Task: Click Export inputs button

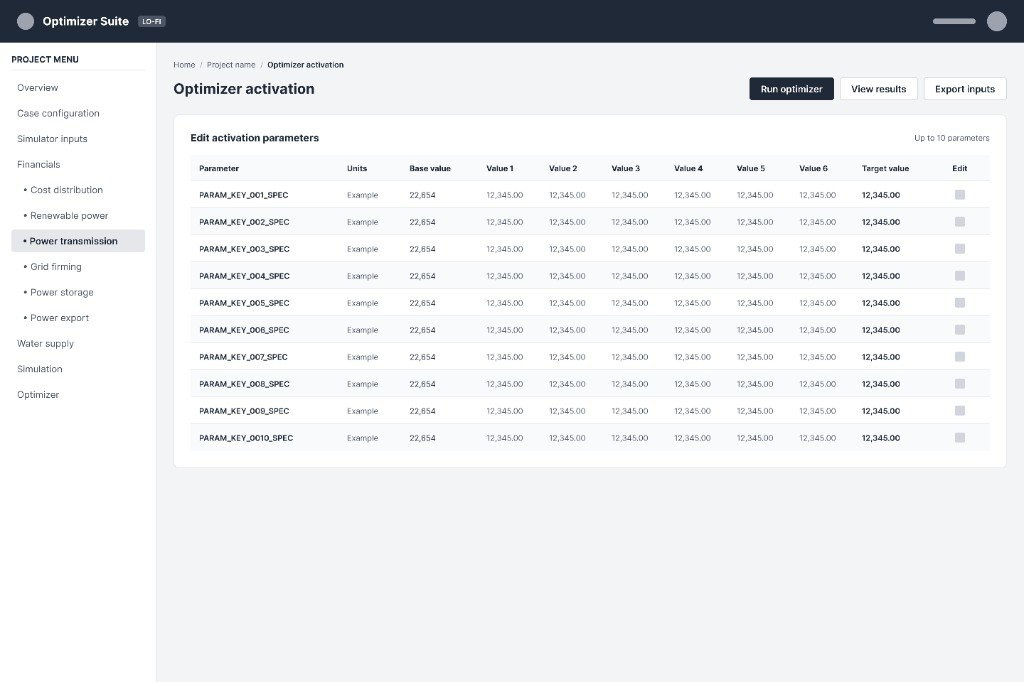Action: click(x=965, y=89)
